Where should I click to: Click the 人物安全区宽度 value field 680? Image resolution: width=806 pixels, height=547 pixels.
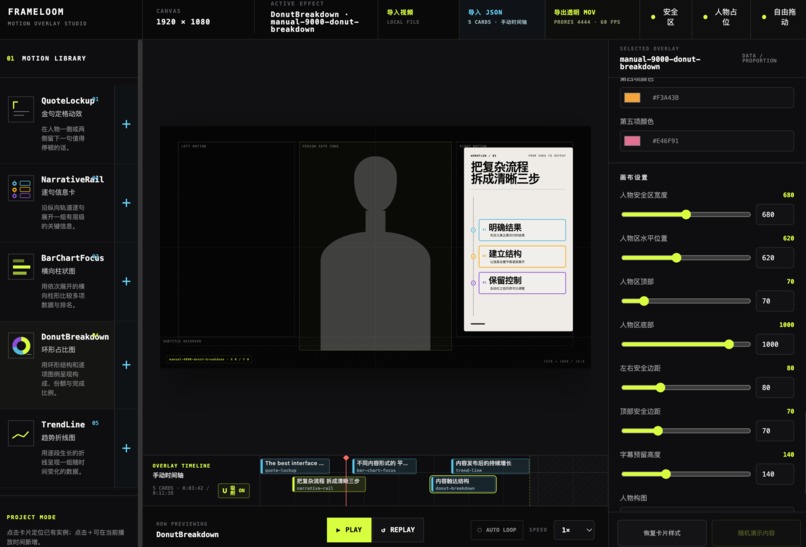click(x=775, y=214)
